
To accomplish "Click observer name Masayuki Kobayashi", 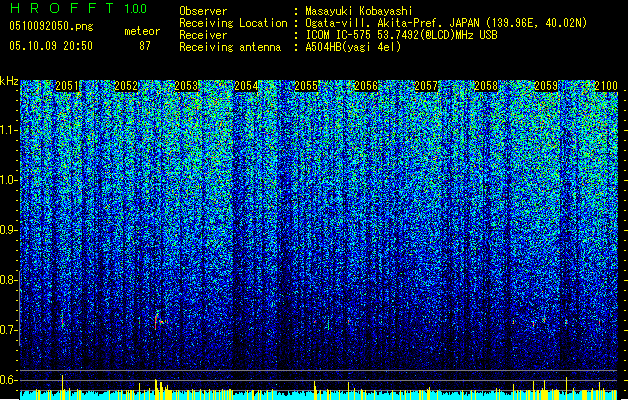I will [359, 11].
